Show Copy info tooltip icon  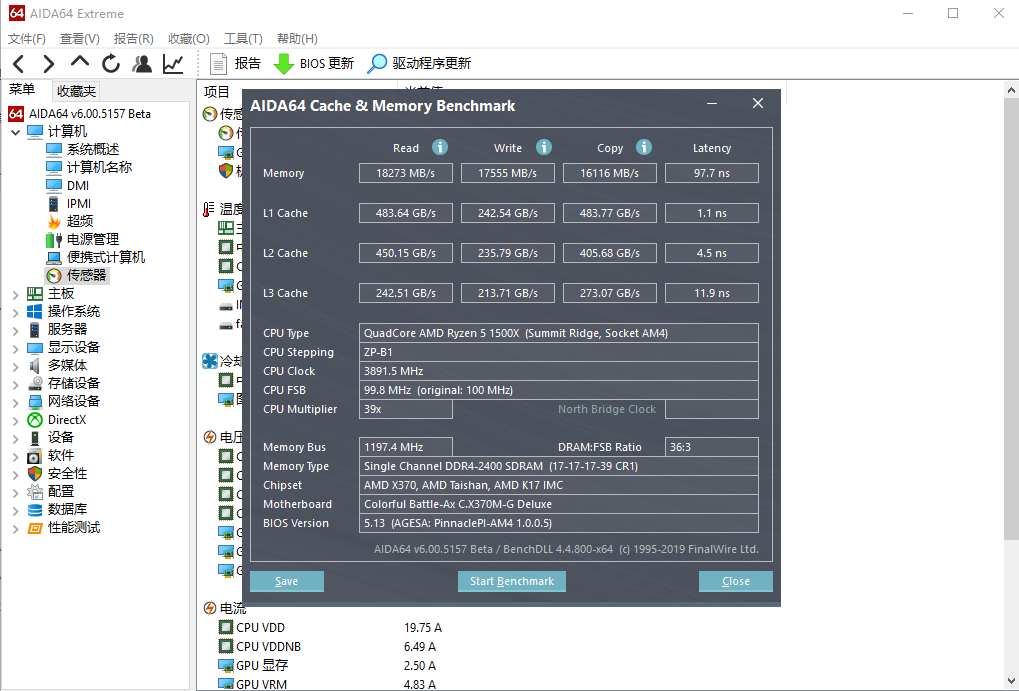tap(644, 147)
